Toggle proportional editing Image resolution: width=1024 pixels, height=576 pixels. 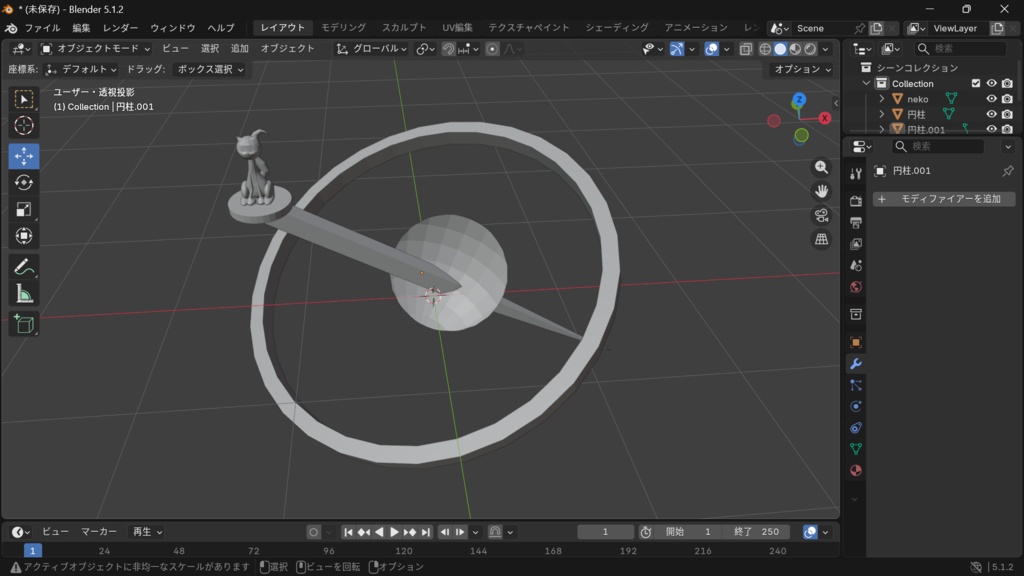[492, 49]
